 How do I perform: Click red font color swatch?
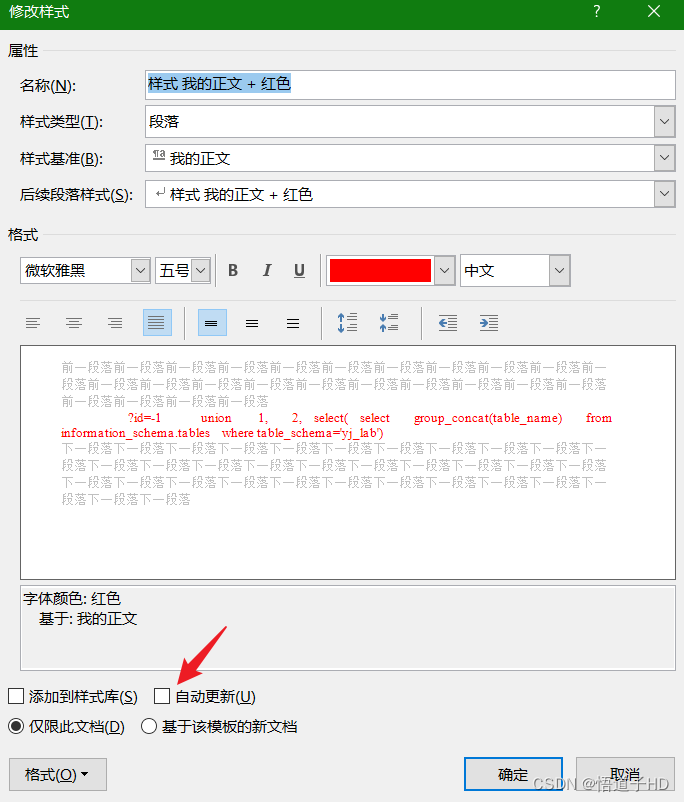[x=380, y=271]
